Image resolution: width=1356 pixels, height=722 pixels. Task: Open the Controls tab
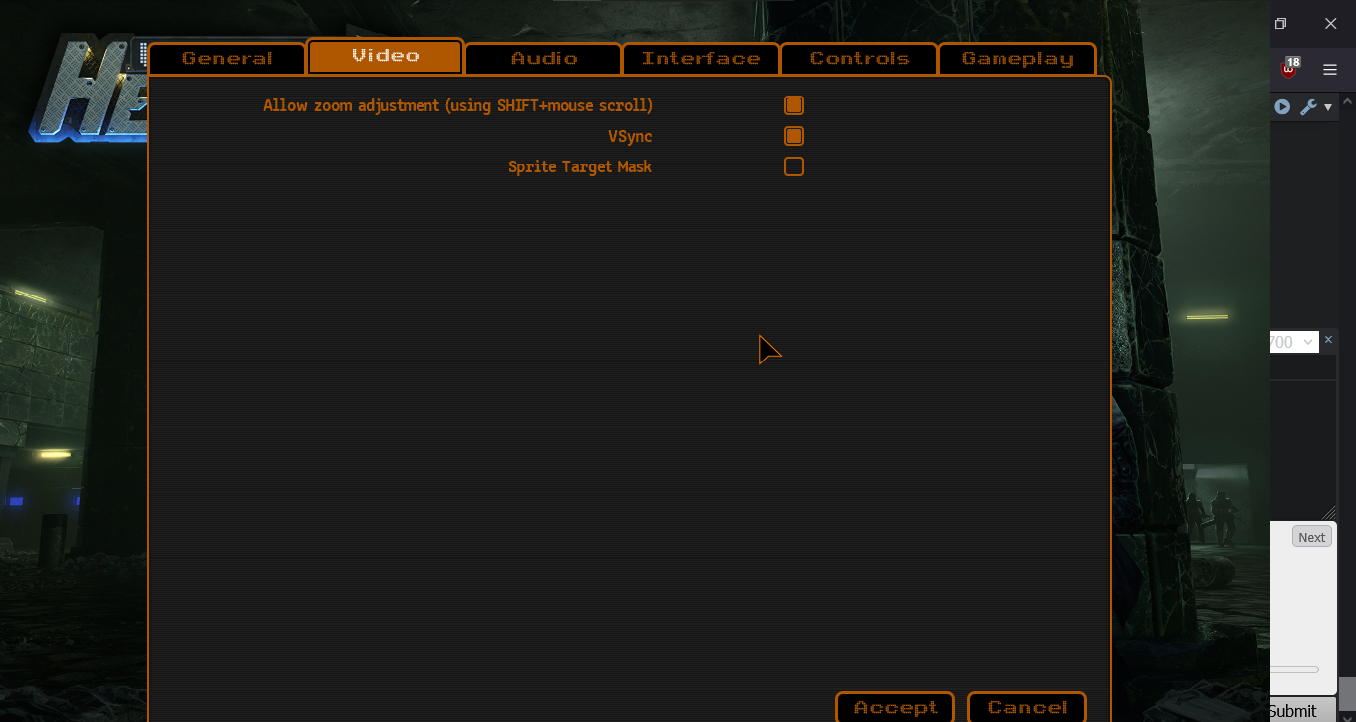tap(859, 59)
